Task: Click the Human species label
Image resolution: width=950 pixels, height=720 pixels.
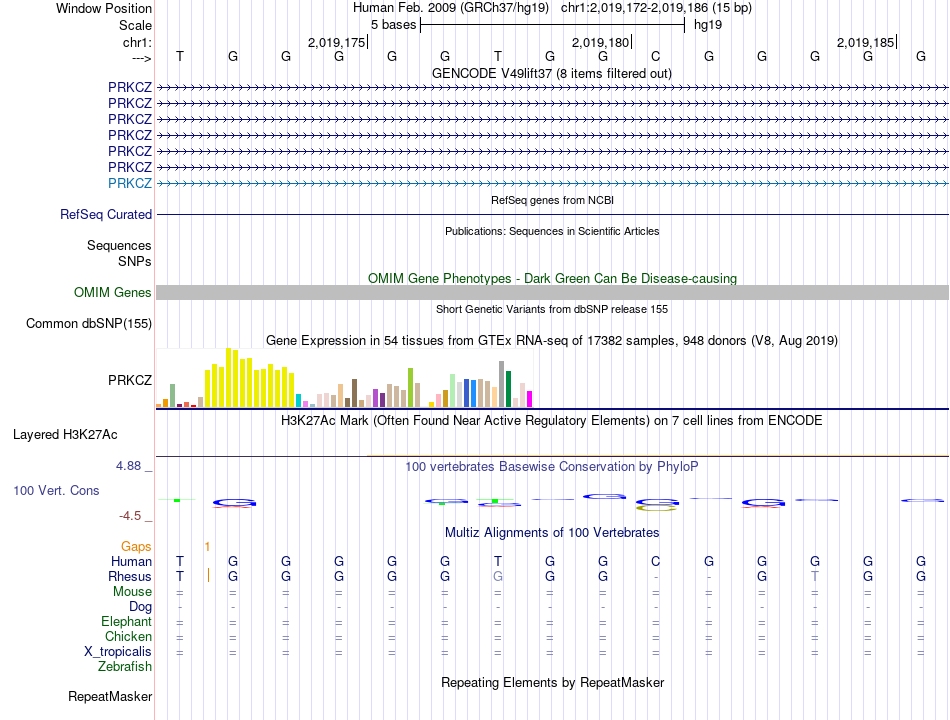Action: click(x=131, y=561)
